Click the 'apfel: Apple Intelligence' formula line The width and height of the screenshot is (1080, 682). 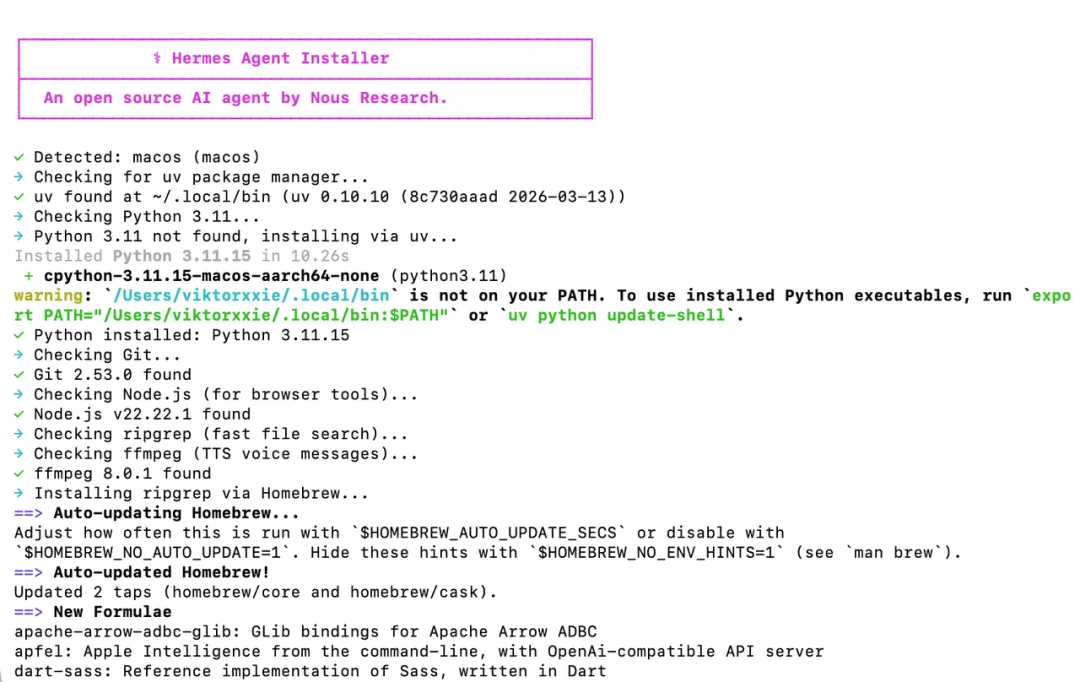[419, 652]
